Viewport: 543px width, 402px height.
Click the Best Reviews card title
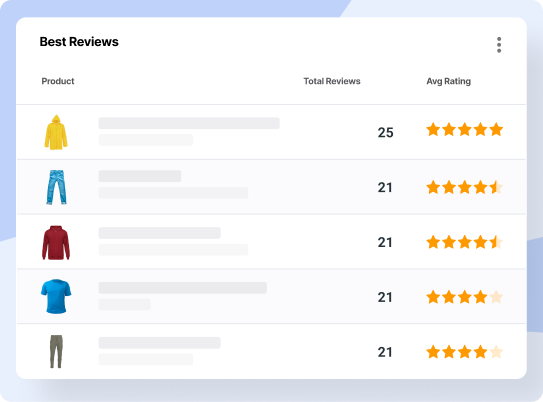(79, 42)
